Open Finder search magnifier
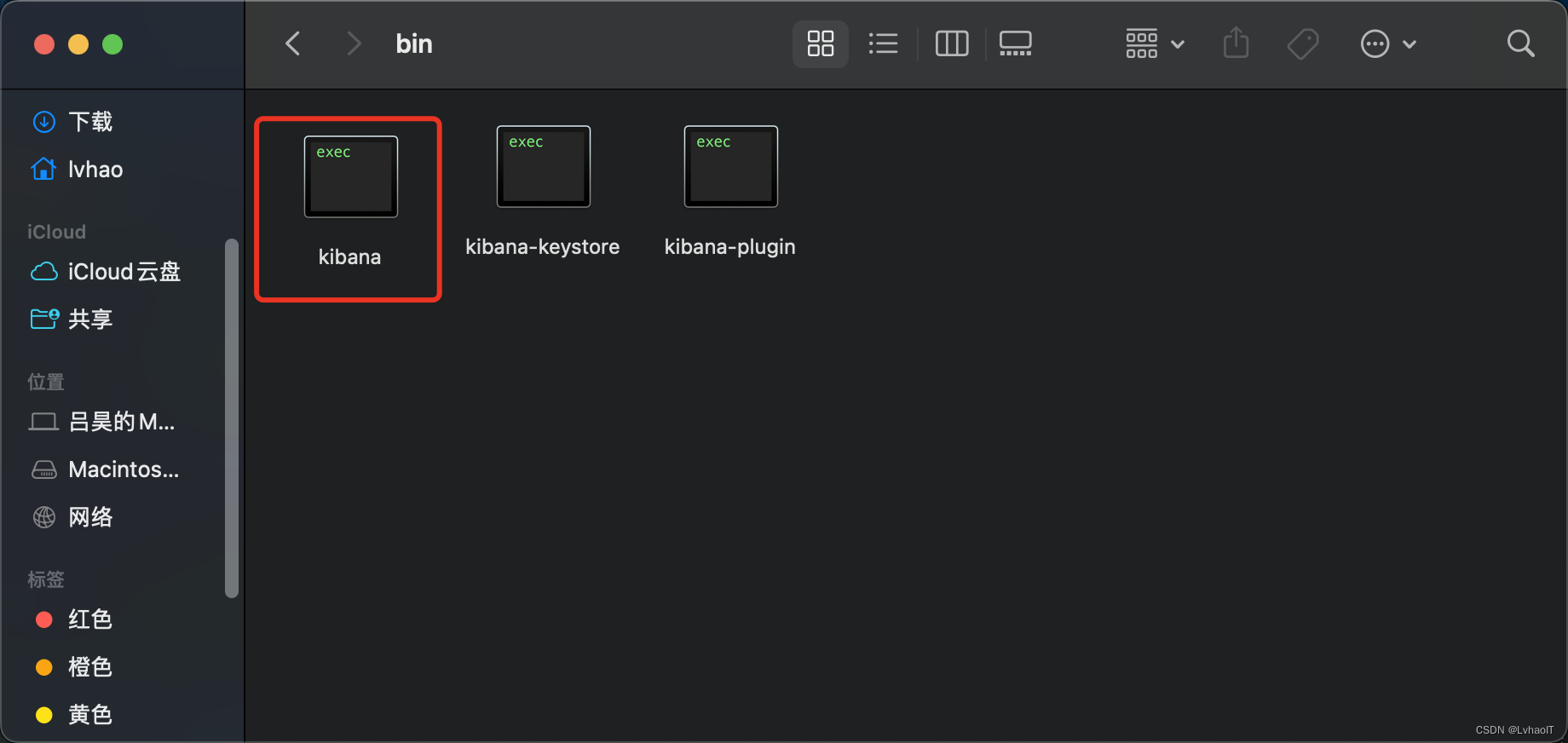 pyautogui.click(x=1520, y=43)
